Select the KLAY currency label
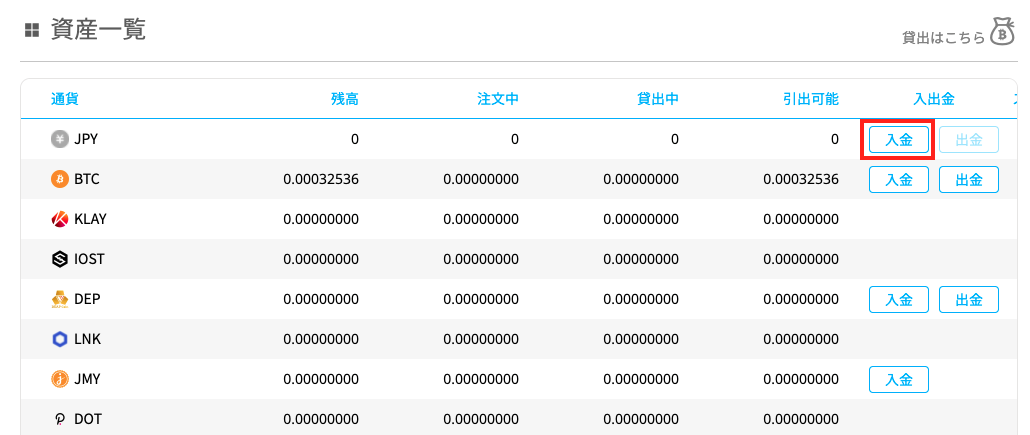This screenshot has width=1030, height=435. (91, 219)
